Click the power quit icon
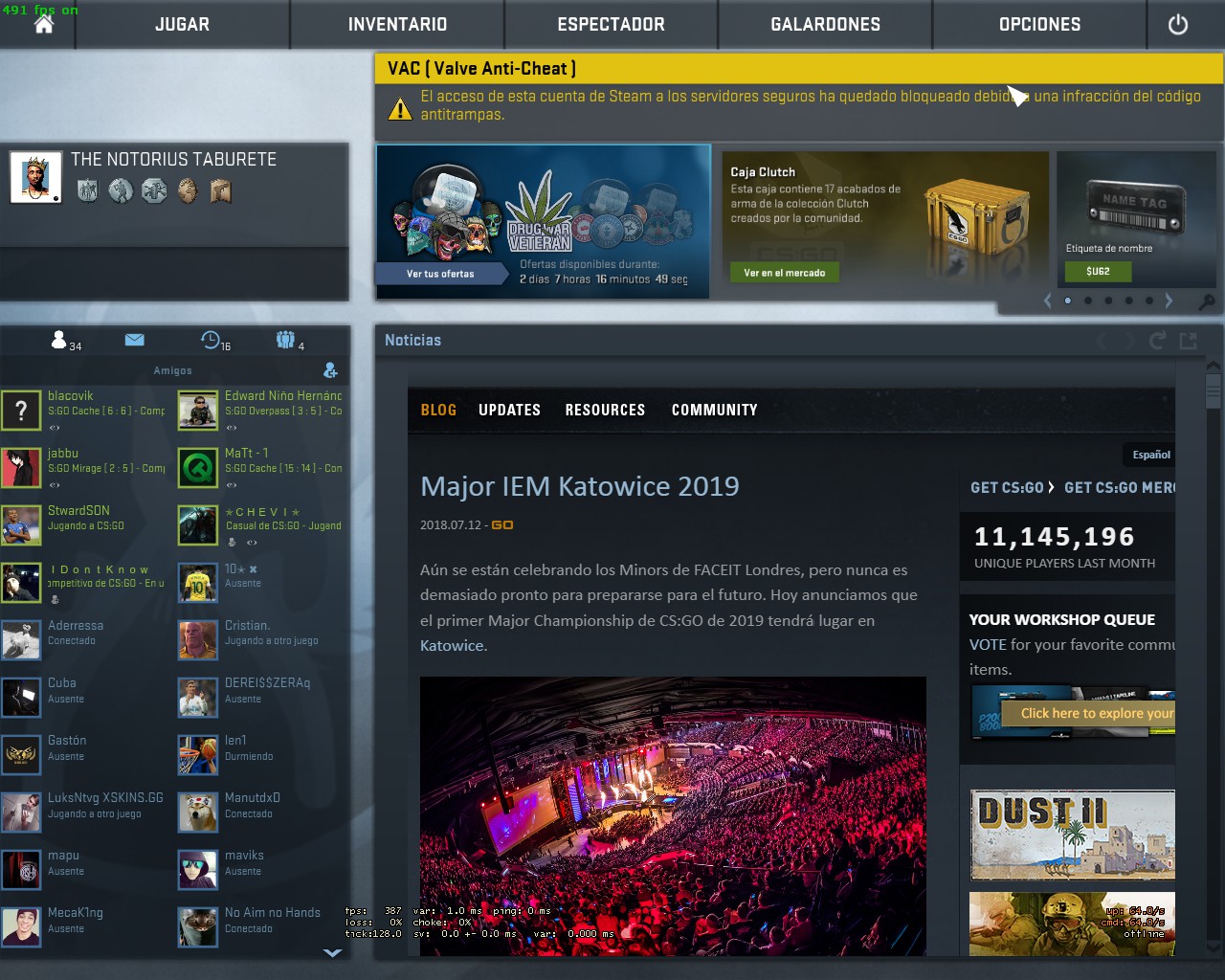This screenshot has height=980, width=1225. point(1178,25)
